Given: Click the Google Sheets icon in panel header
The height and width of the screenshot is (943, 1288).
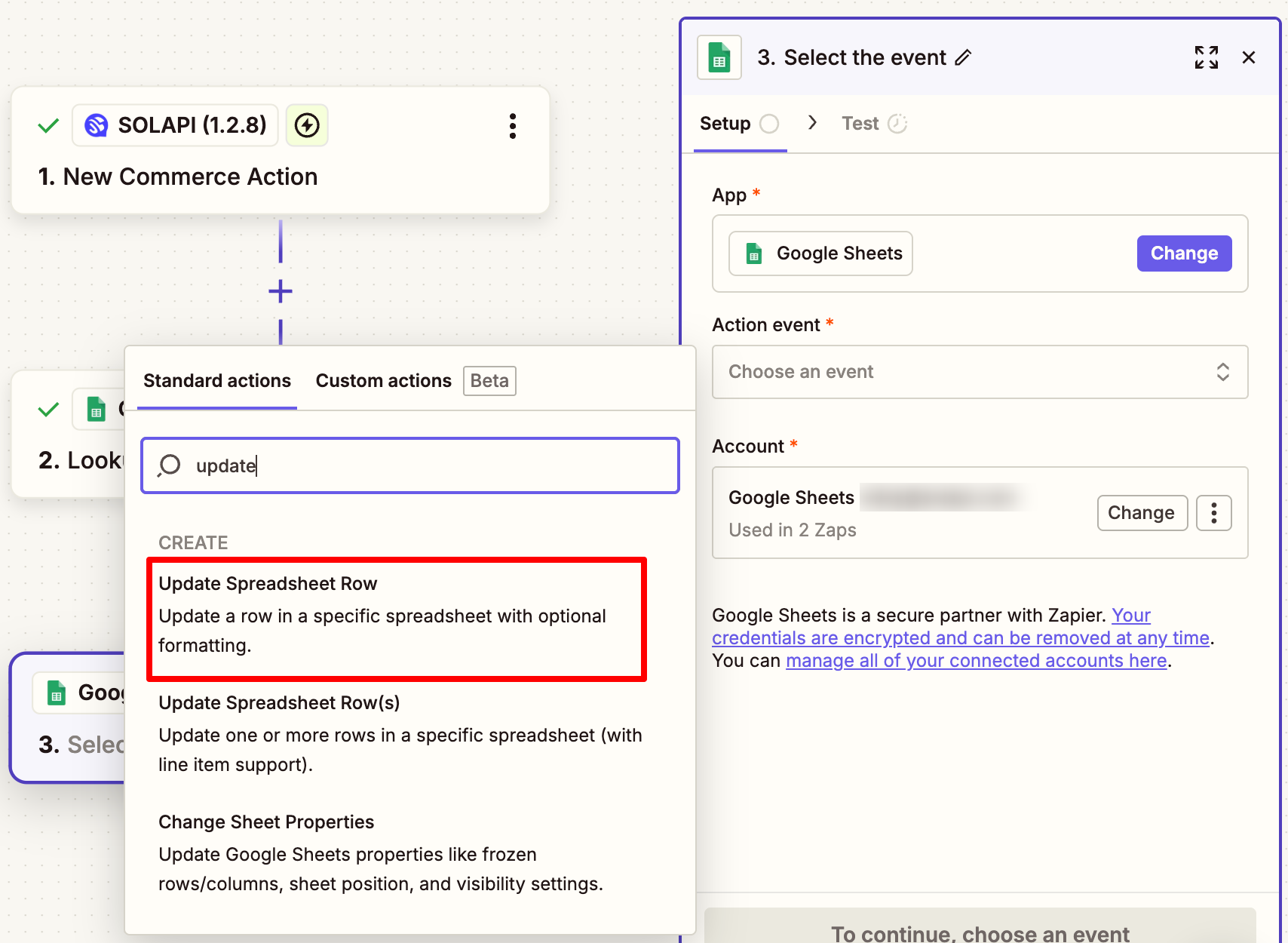Looking at the screenshot, I should [719, 57].
